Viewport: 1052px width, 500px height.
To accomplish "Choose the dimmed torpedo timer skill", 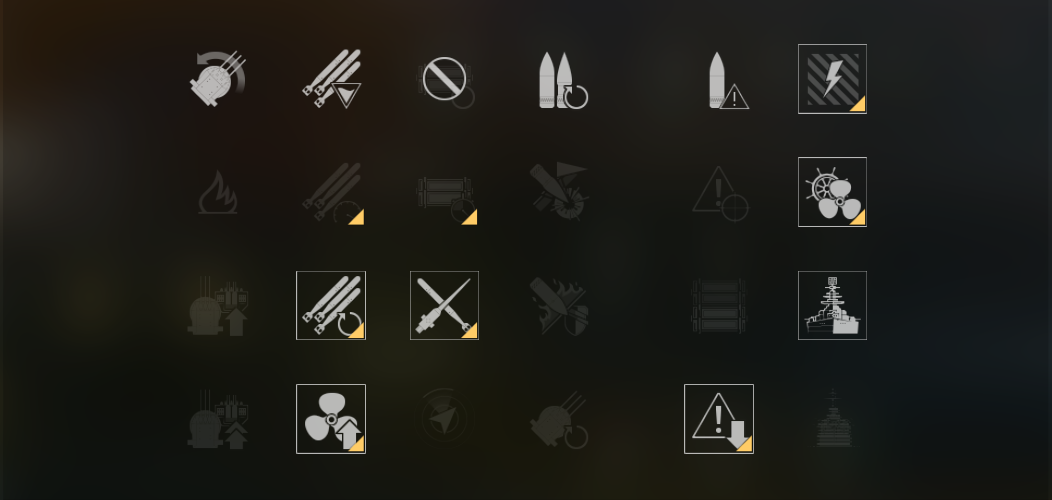I will 331,193.
